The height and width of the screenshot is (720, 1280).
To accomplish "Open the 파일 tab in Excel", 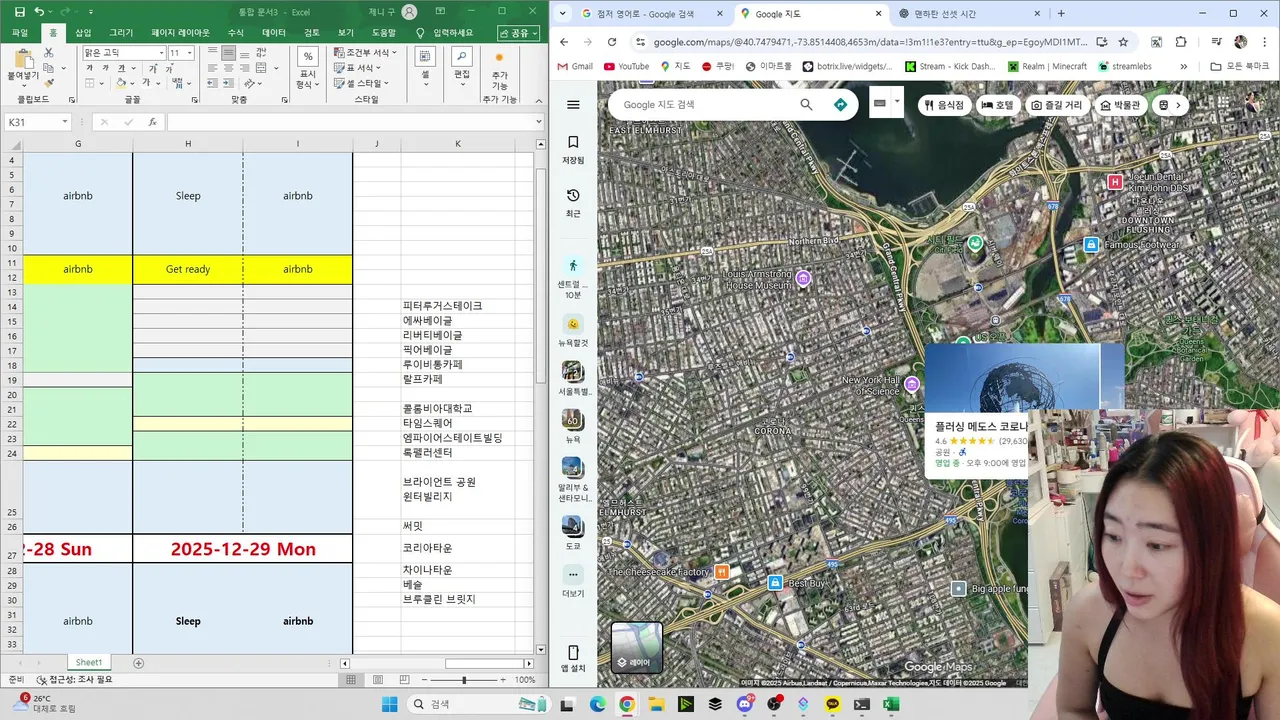I will pos(20,33).
